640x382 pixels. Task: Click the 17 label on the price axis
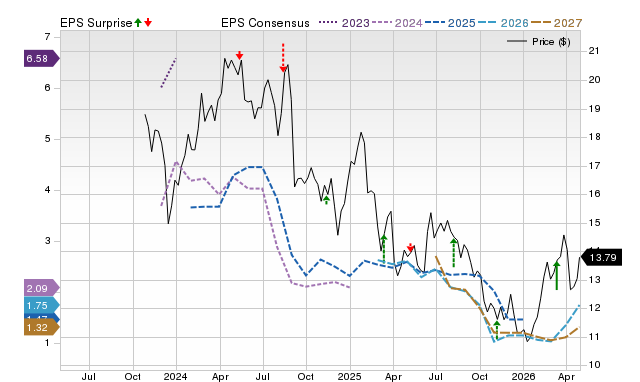[x=594, y=165]
